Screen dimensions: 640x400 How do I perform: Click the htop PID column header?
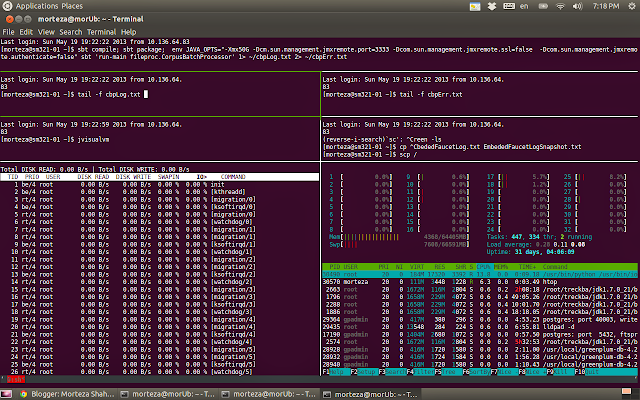point(335,267)
